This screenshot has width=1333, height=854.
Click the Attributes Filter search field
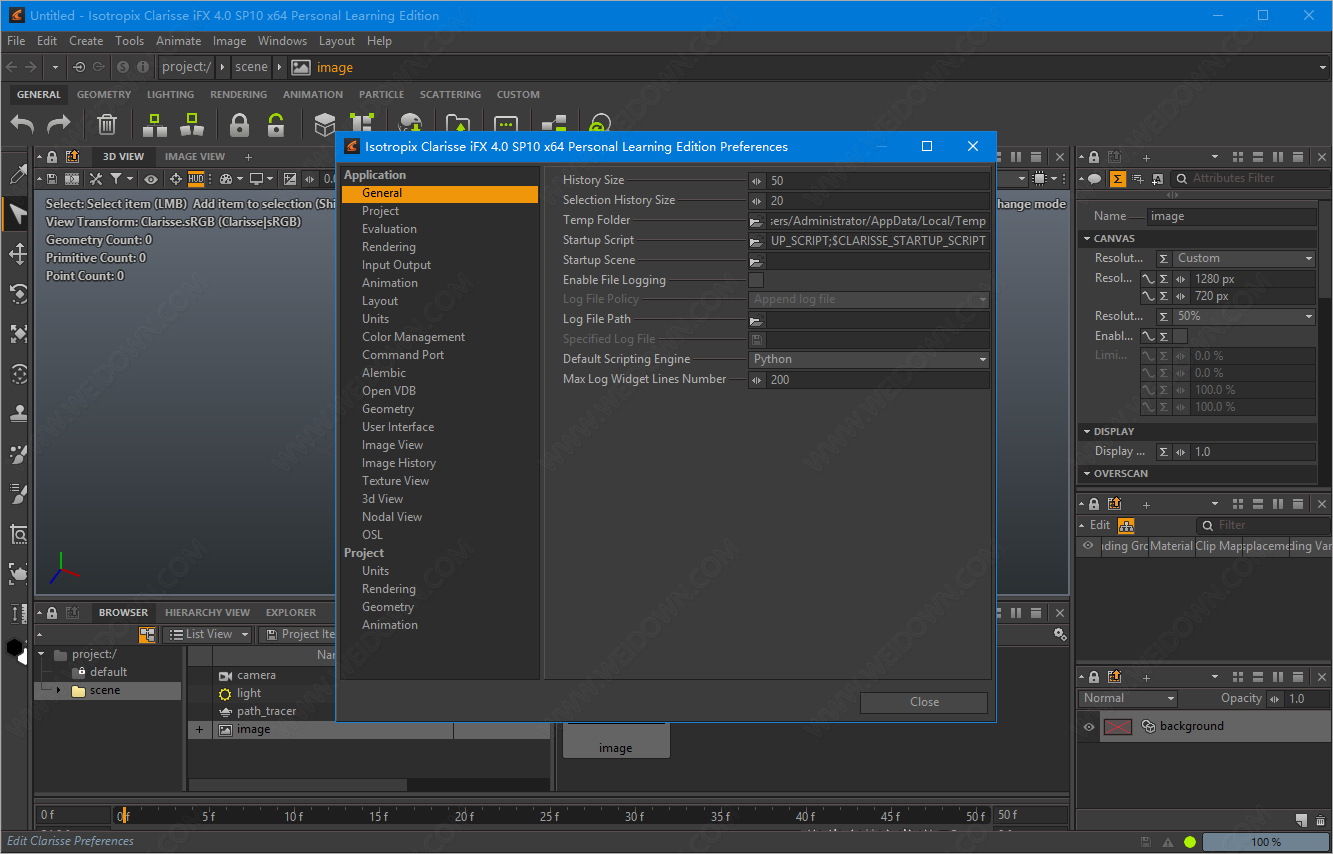coord(1252,178)
